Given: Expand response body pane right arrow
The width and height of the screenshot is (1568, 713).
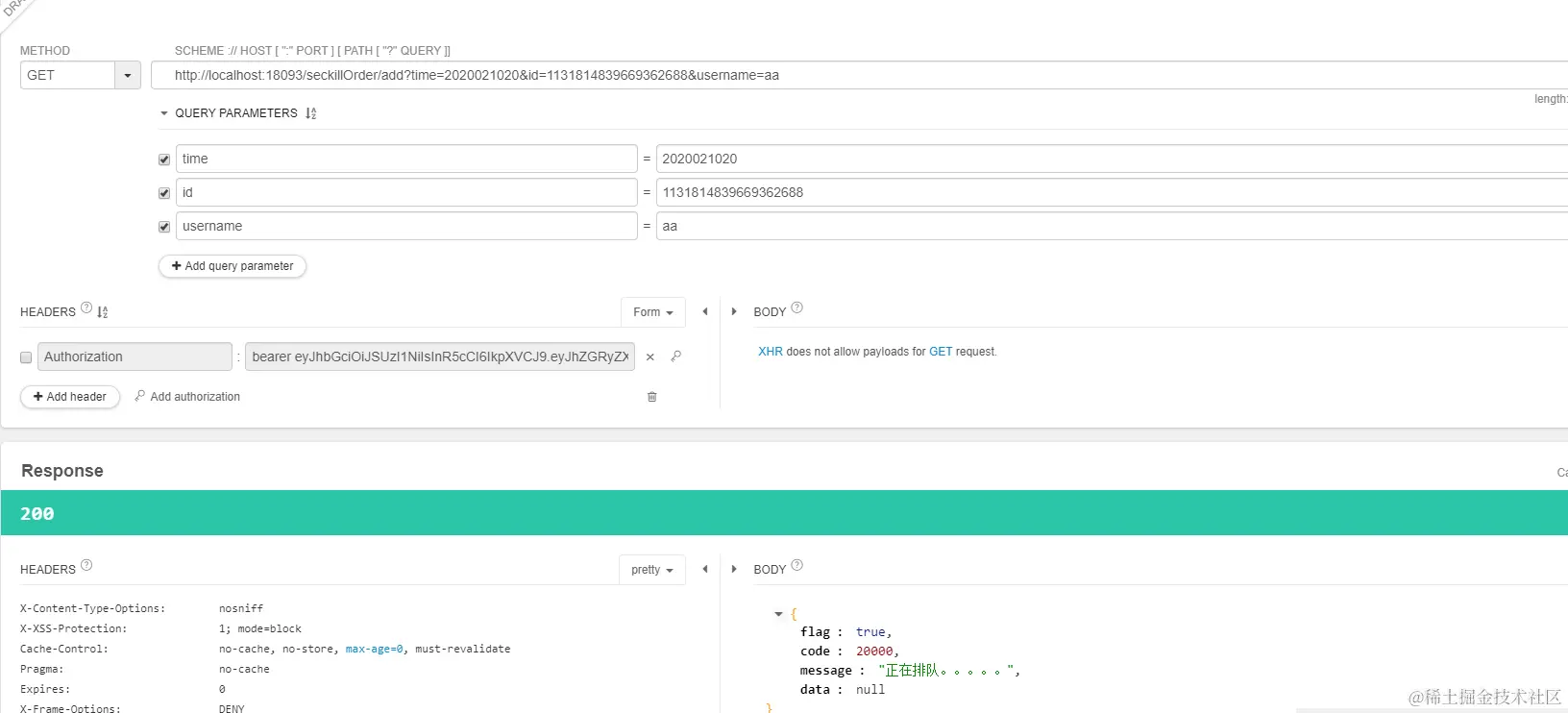Looking at the screenshot, I should 734,569.
